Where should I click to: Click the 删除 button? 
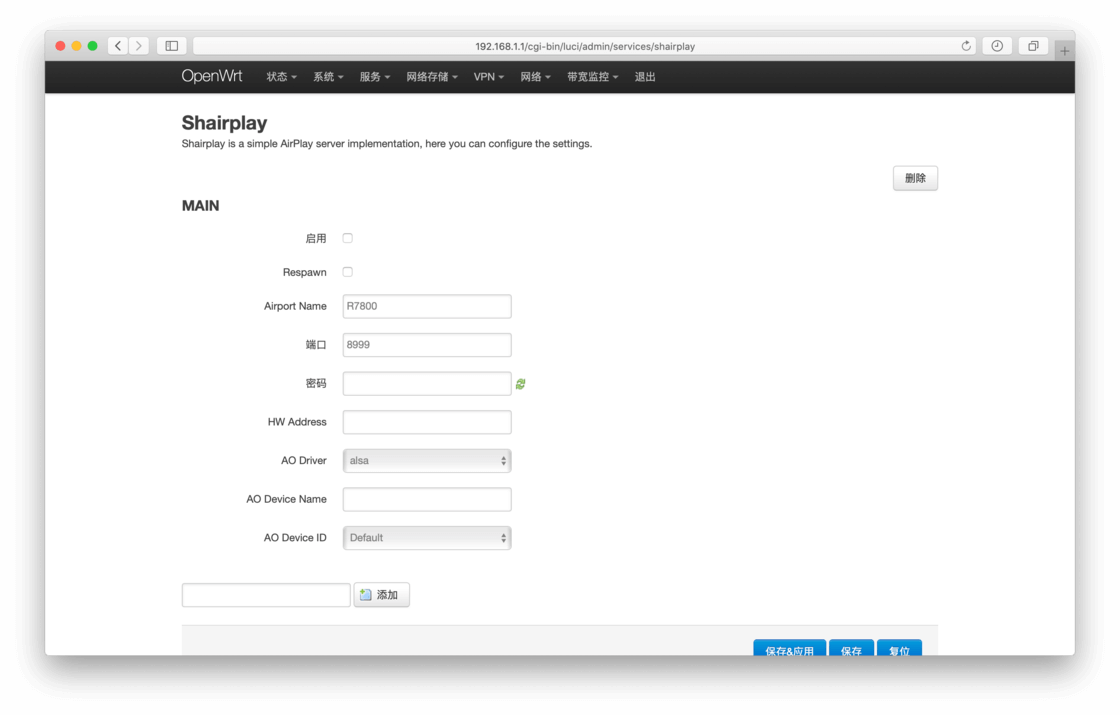(915, 178)
